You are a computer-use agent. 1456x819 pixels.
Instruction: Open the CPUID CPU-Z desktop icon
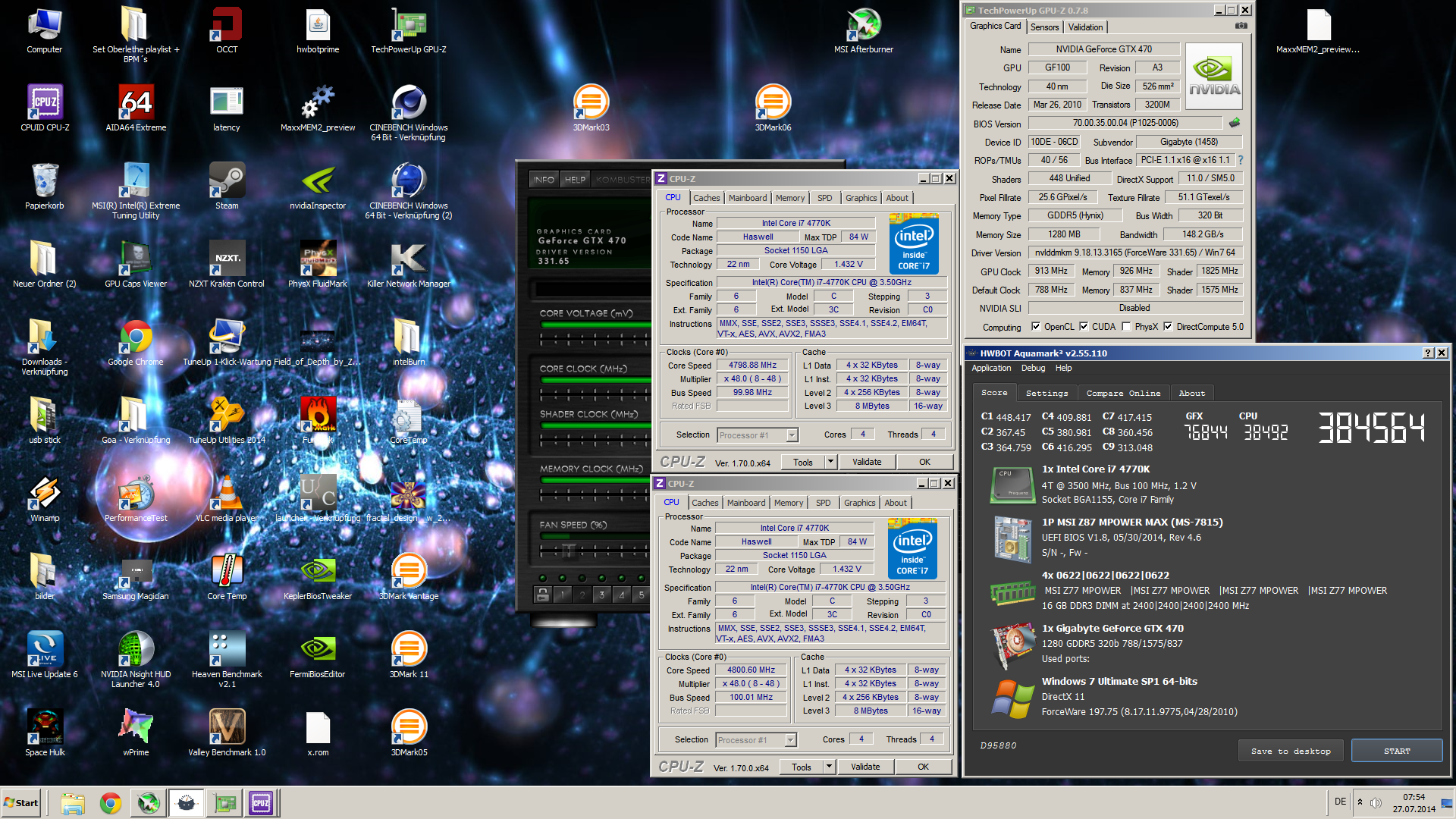[45, 109]
